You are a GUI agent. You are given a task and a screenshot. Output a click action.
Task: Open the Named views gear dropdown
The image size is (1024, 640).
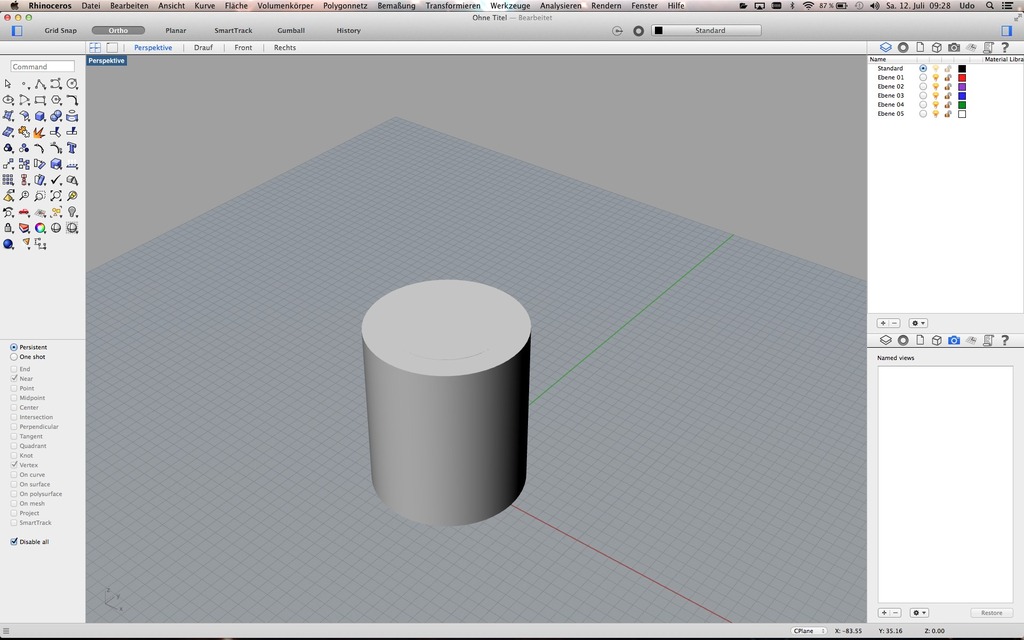point(918,612)
